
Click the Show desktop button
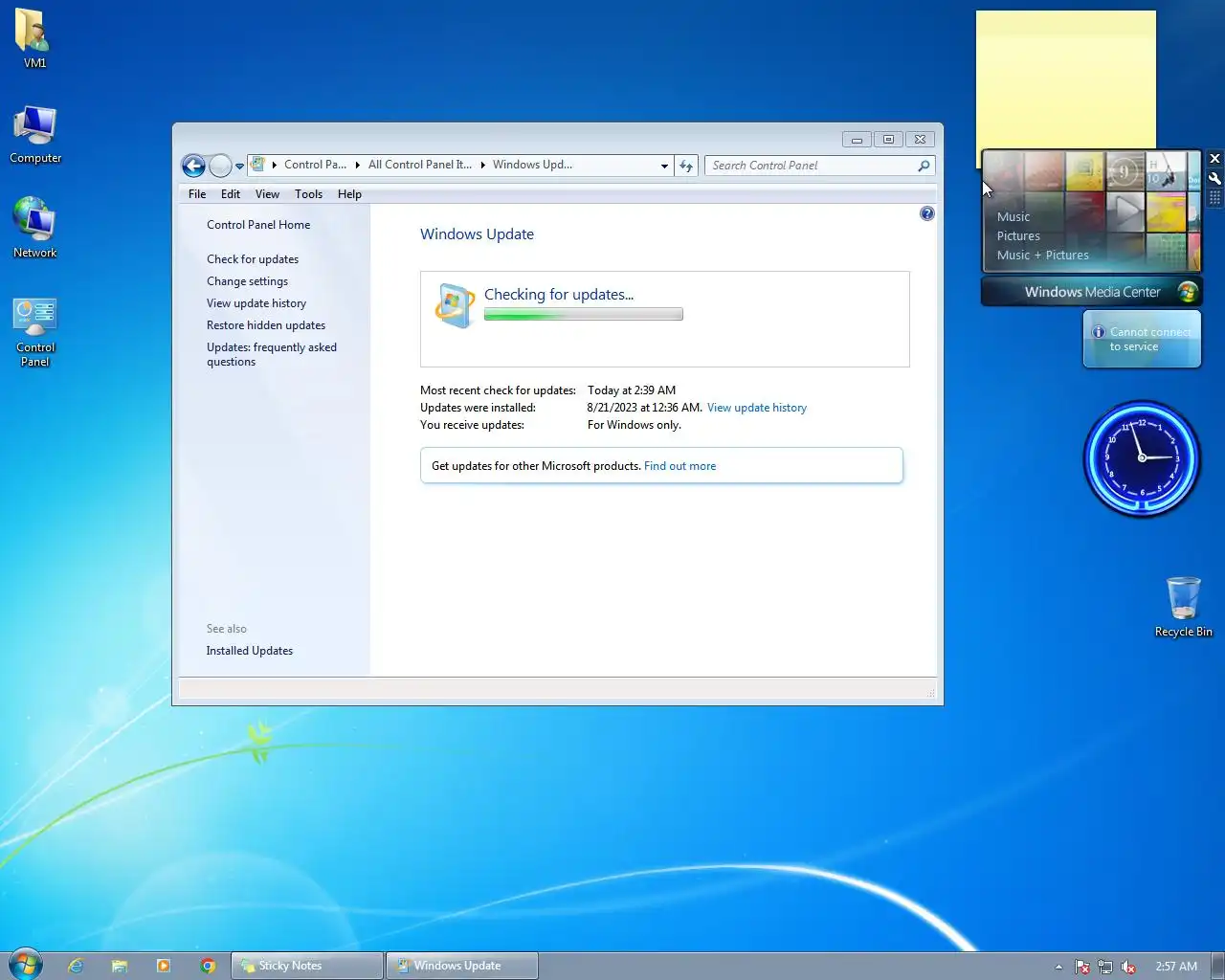click(x=1217, y=966)
